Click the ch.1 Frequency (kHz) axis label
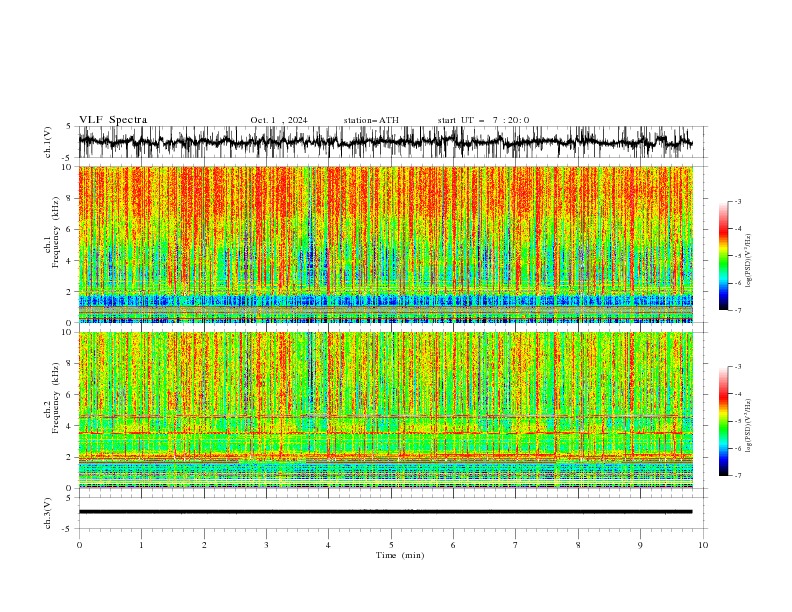The image size is (792, 612). [x=52, y=232]
